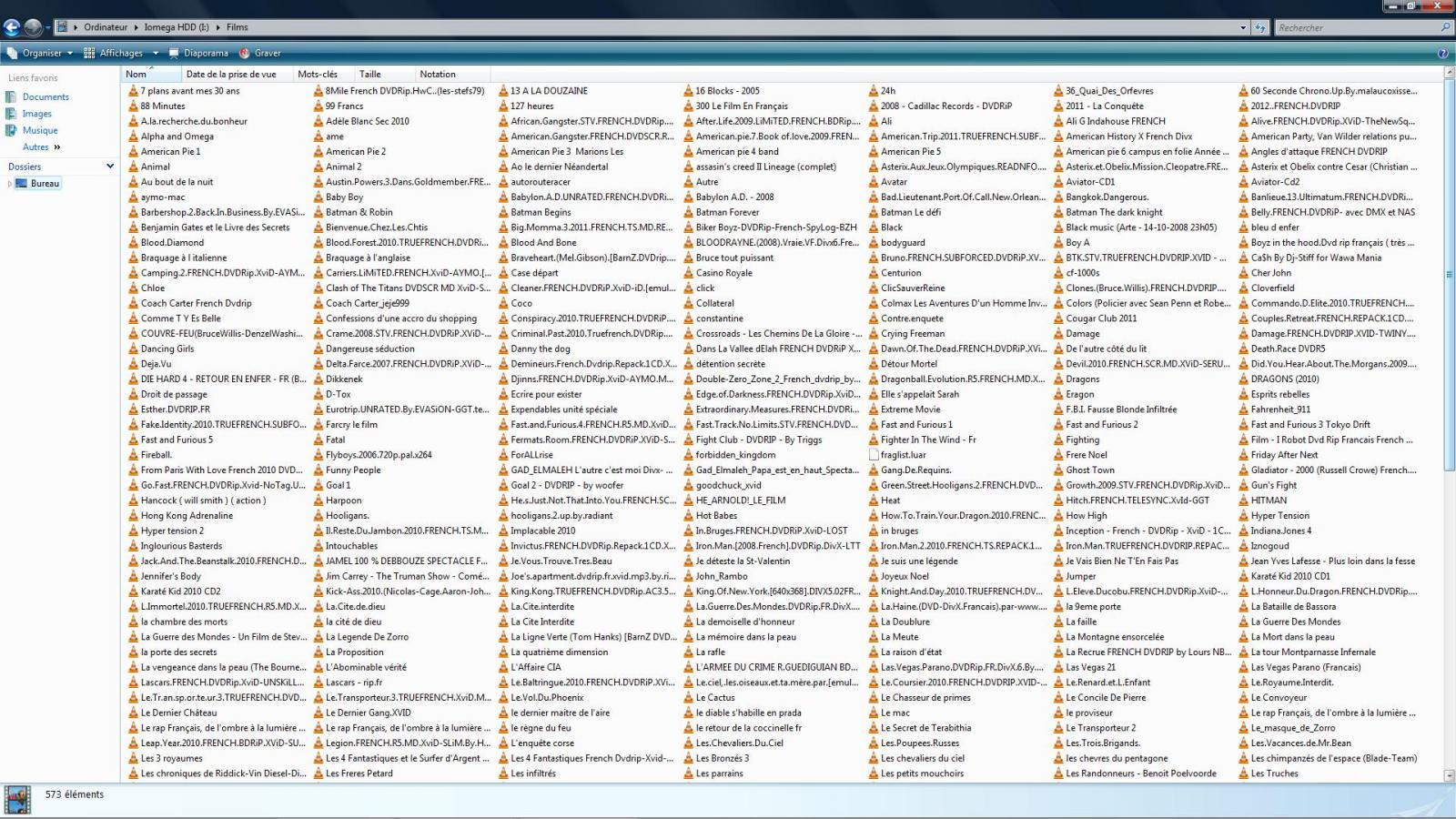This screenshot has height=819, width=1456.
Task: Select file named Hyper Tension
Action: click(x=1280, y=515)
